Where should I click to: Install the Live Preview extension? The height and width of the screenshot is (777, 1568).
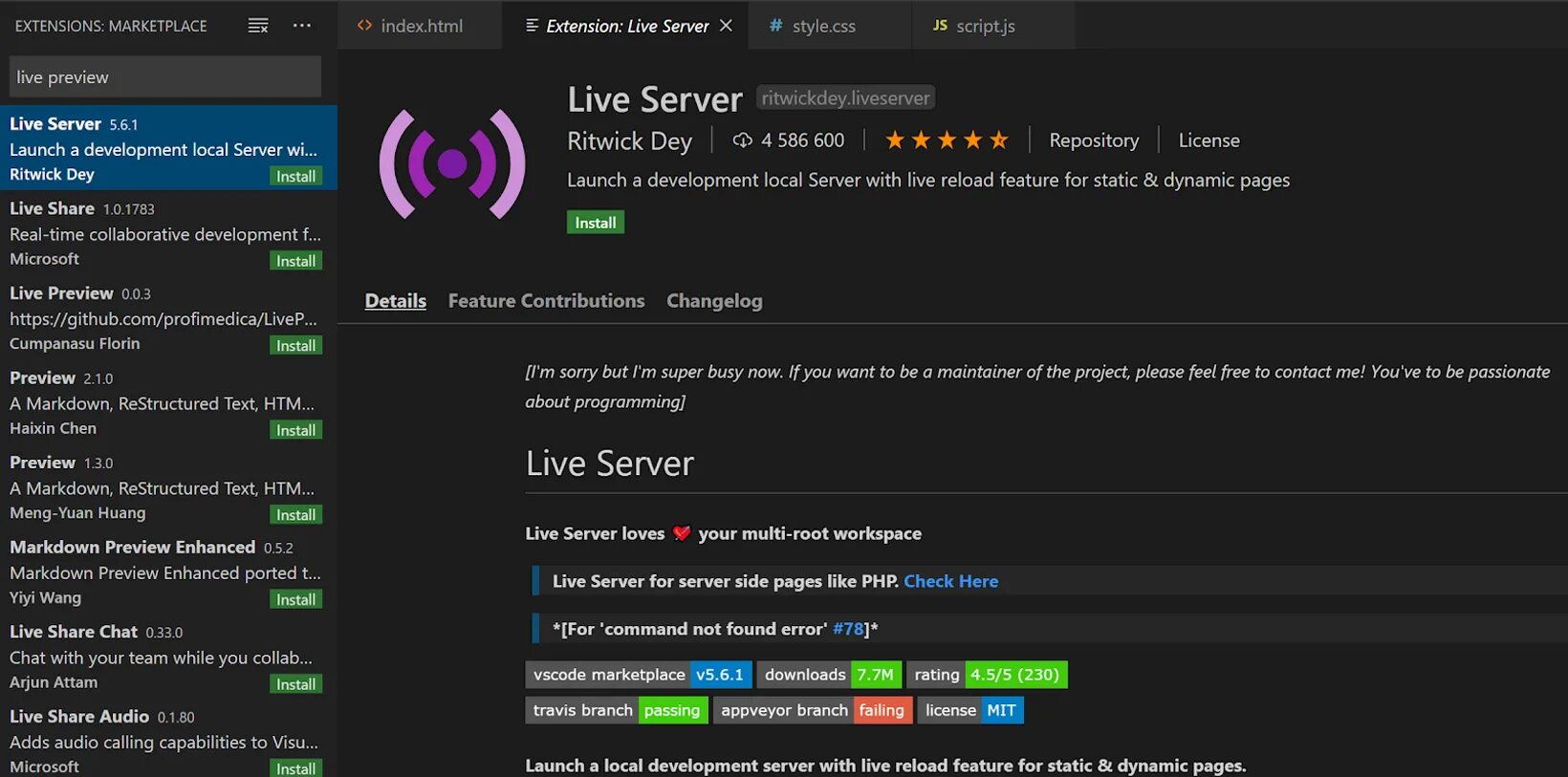pyautogui.click(x=295, y=345)
